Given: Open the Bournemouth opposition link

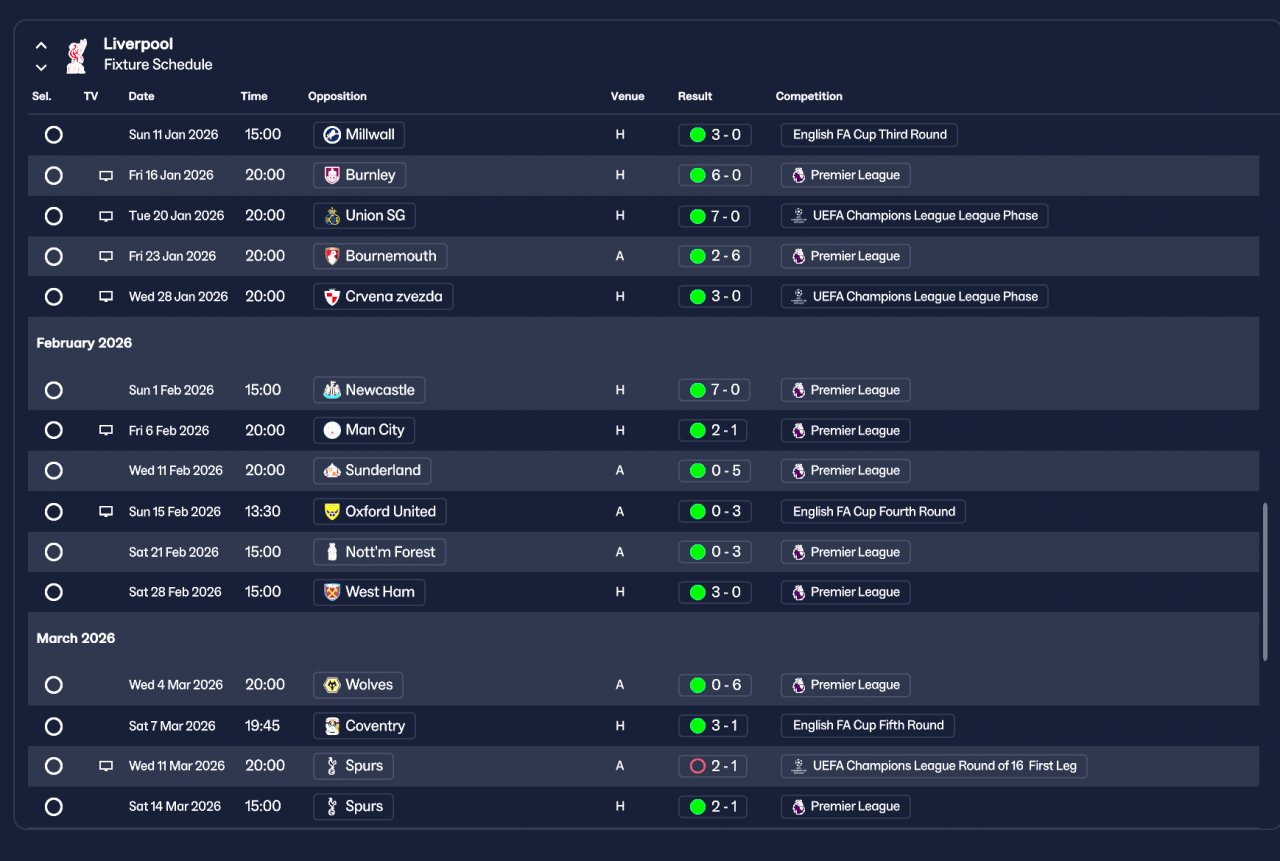Looking at the screenshot, I should pyautogui.click(x=380, y=256).
